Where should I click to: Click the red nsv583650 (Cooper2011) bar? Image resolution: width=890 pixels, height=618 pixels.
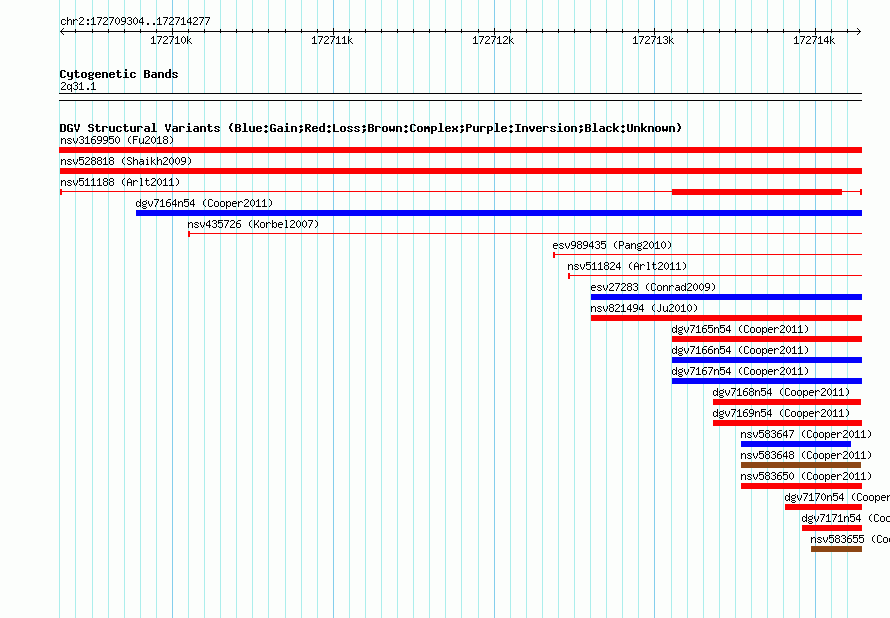pos(801,486)
